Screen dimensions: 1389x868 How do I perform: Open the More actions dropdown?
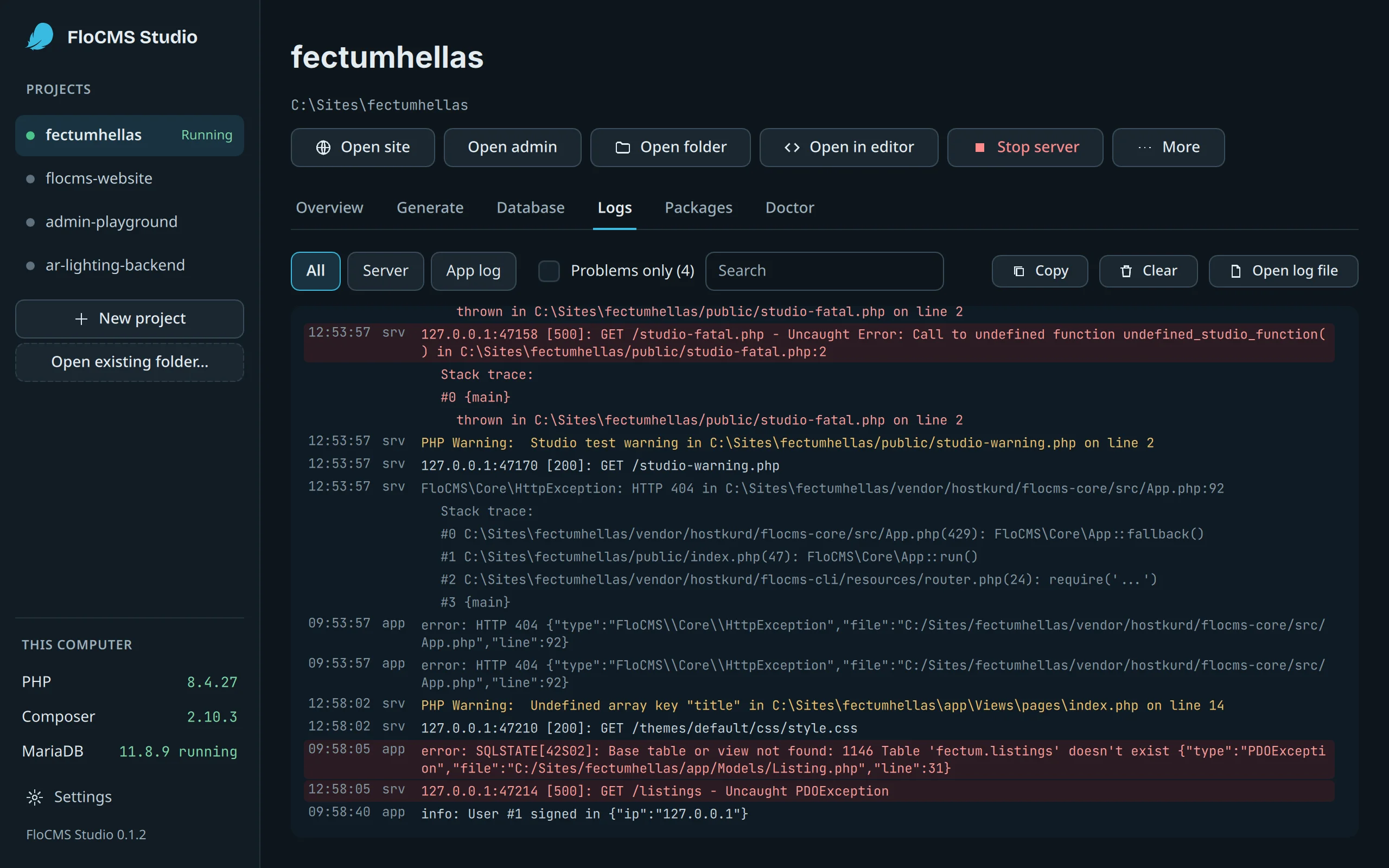click(1168, 148)
